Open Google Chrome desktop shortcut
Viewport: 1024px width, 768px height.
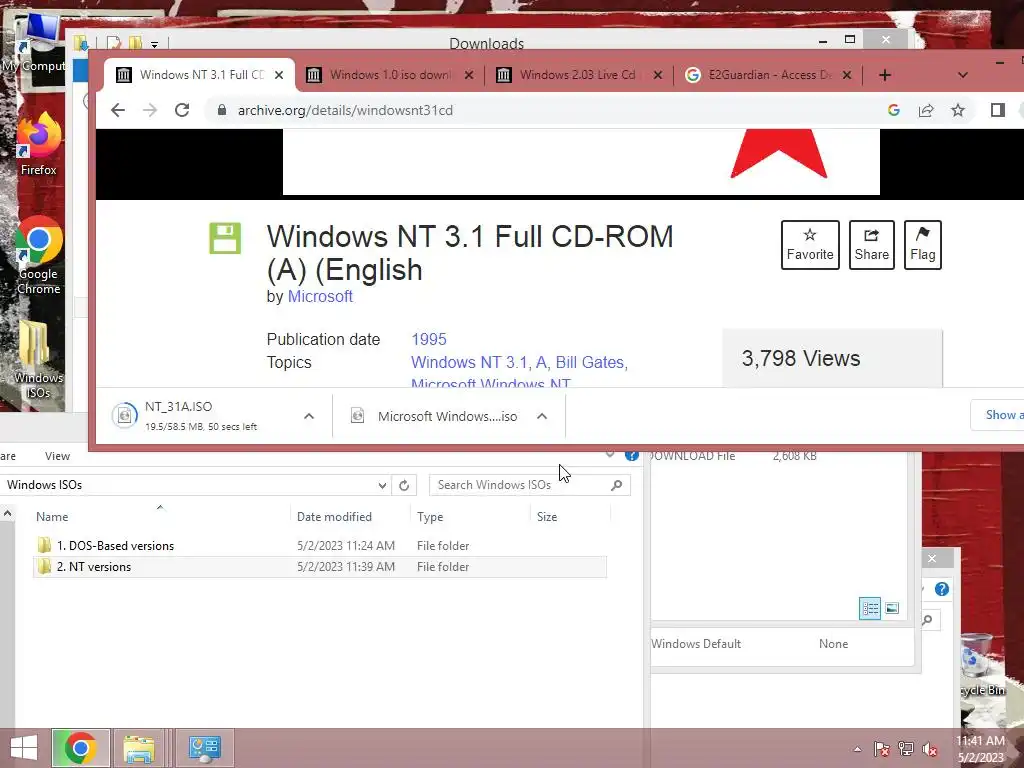click(x=38, y=255)
